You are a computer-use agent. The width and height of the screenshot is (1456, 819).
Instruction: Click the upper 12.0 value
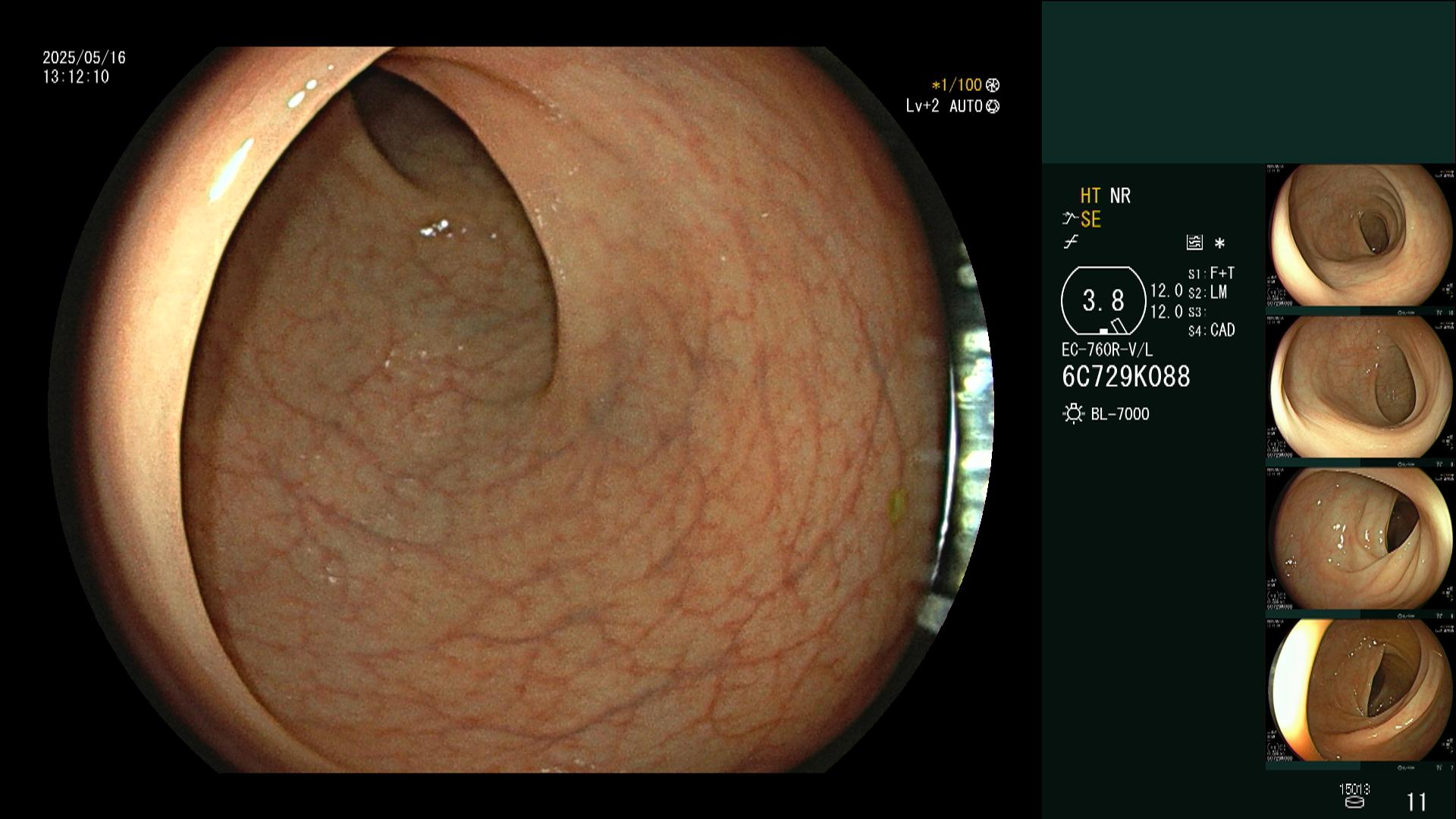[1166, 291]
